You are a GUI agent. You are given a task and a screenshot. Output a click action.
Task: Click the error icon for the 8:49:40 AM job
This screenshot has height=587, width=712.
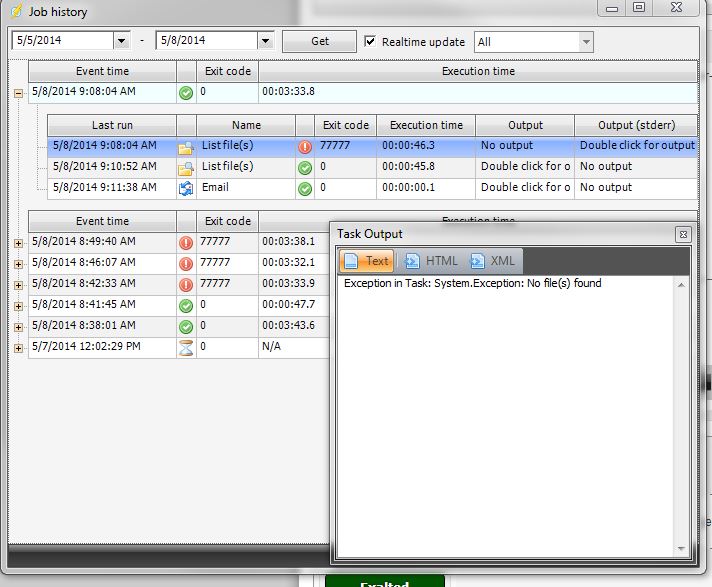click(x=186, y=242)
